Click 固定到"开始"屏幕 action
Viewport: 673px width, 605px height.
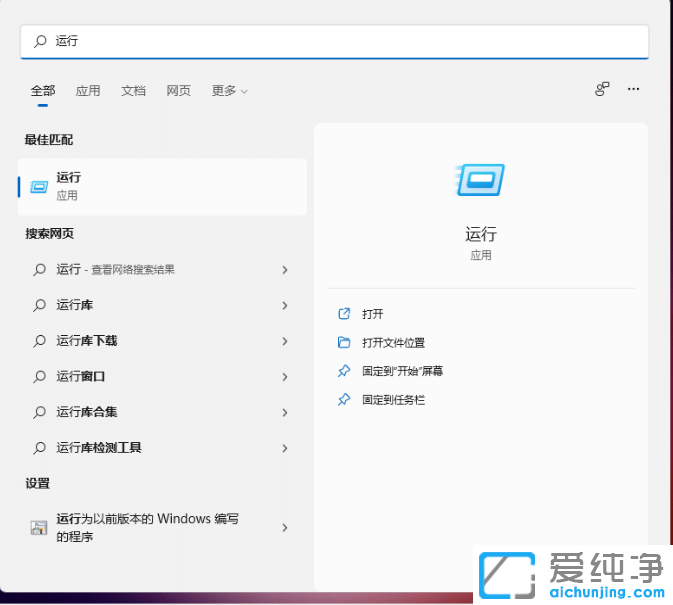[x=402, y=371]
